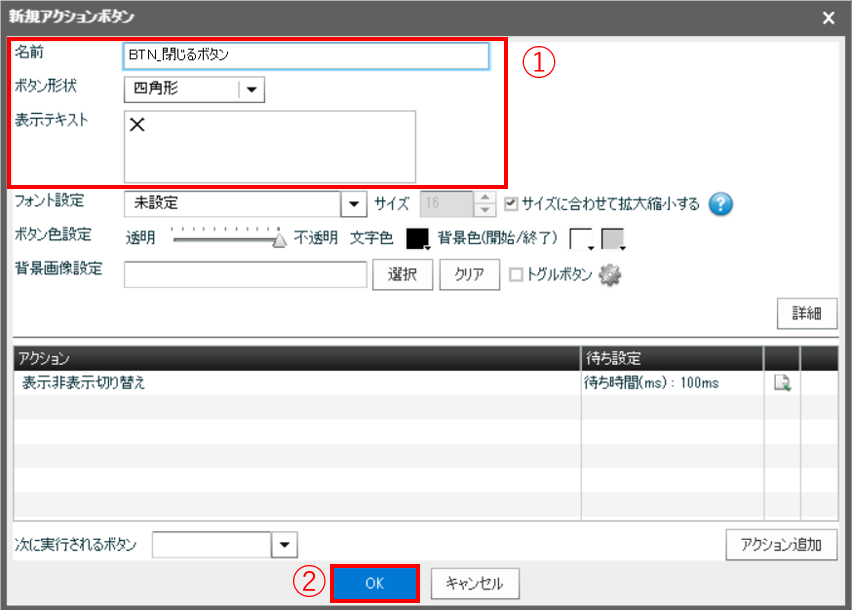Toggle the トグルボタン checkbox

[516, 275]
